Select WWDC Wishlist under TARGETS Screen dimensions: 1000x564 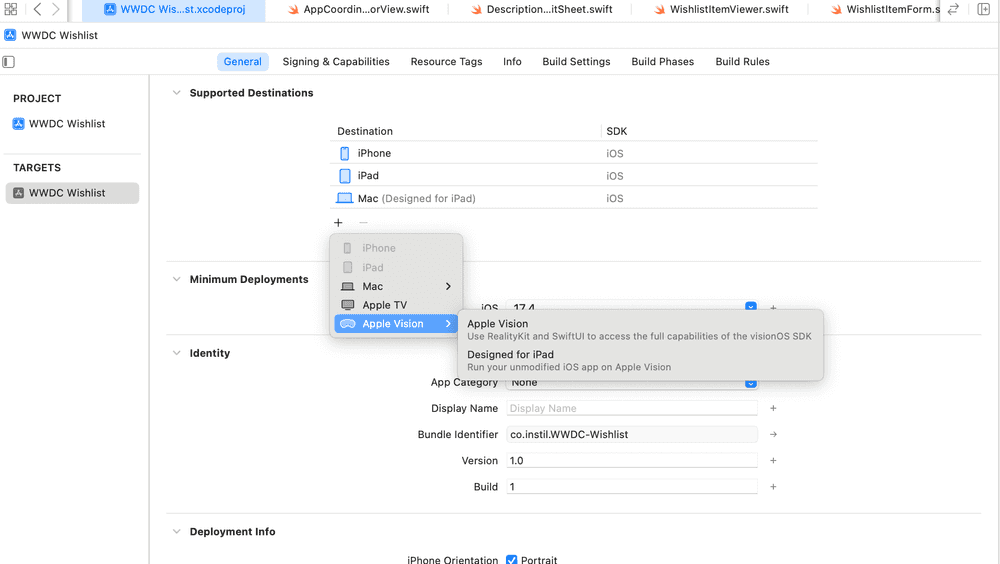coord(72,193)
